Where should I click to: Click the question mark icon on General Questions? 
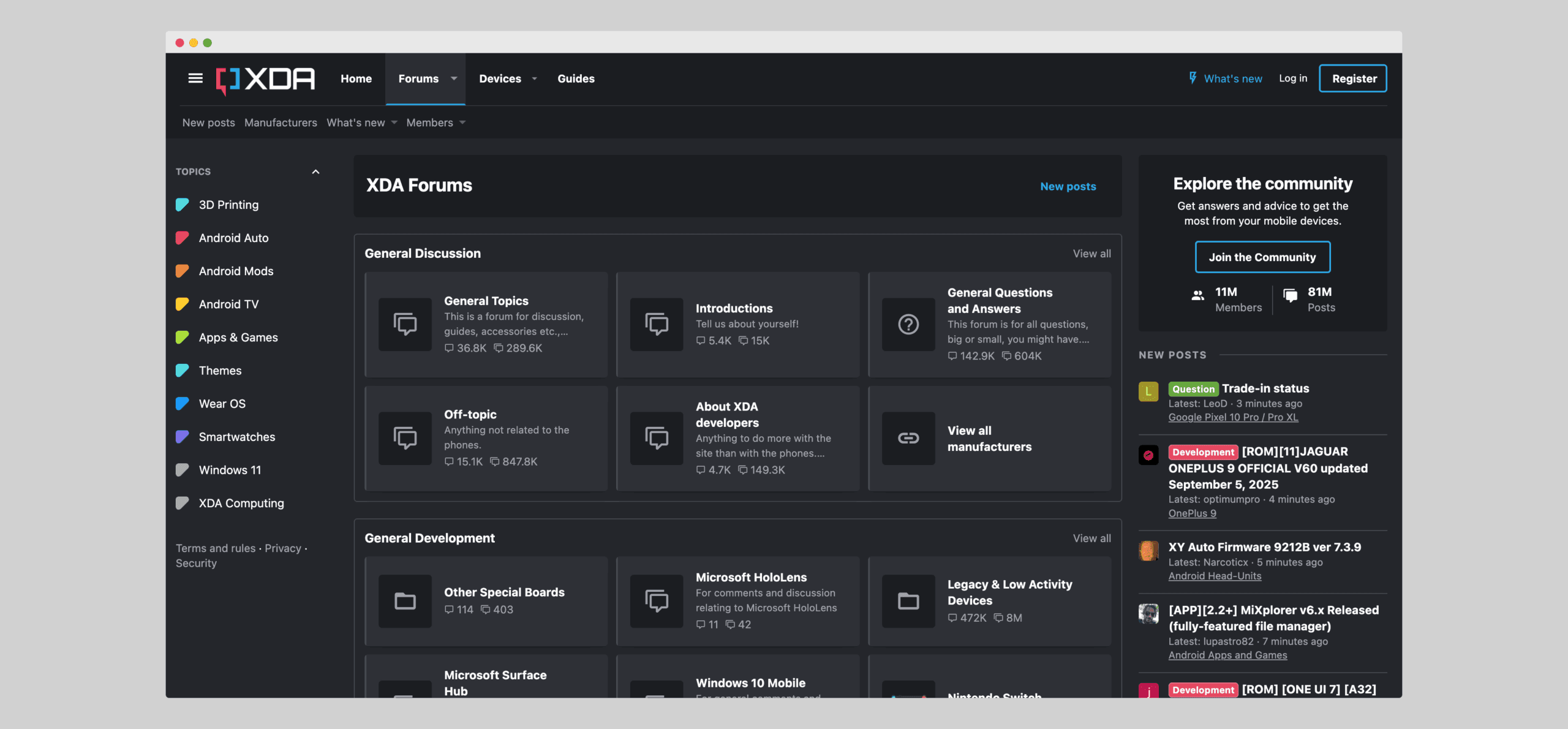pos(908,325)
